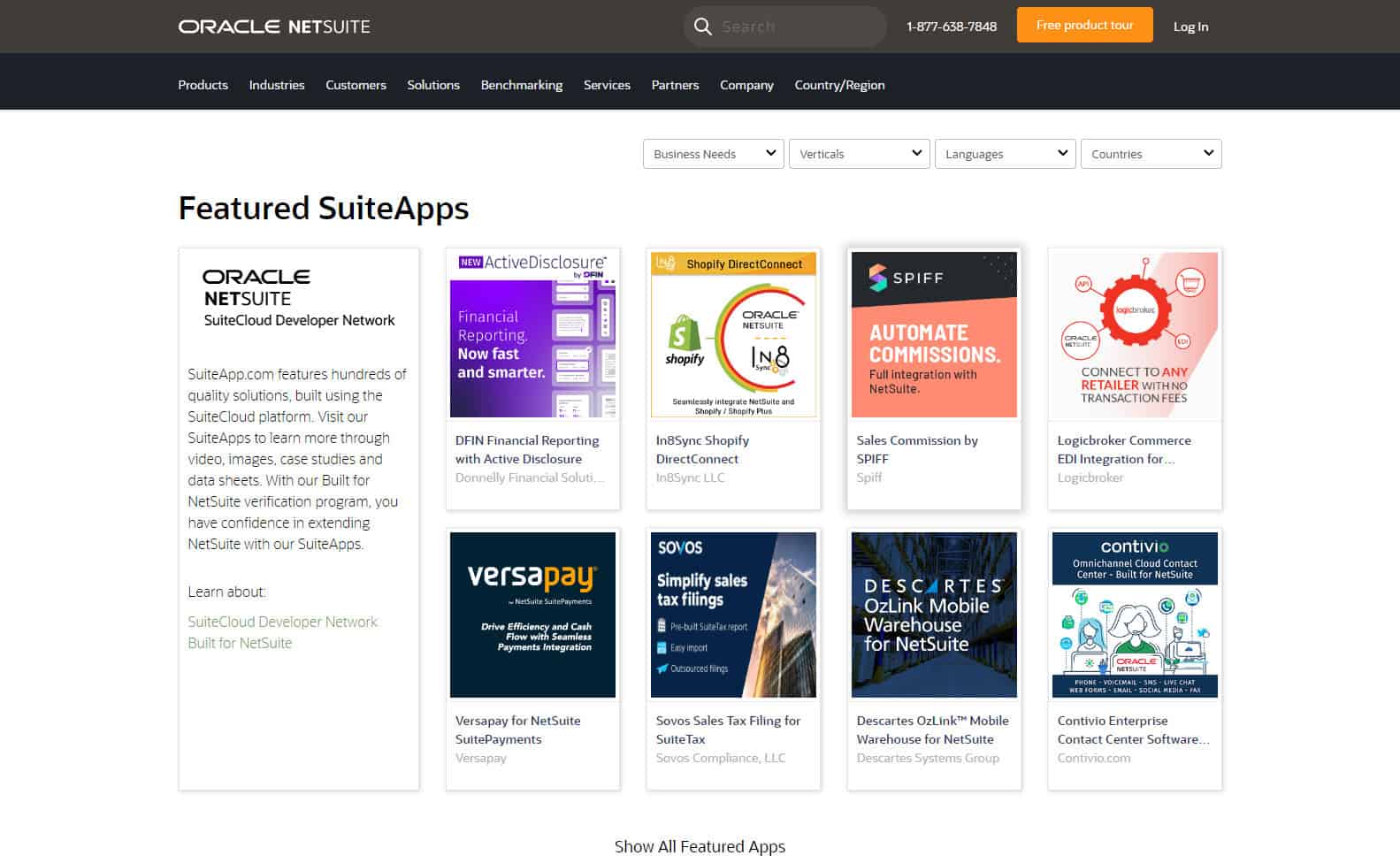Click Contivio Enterprise Contact Center Software title
Image resolution: width=1400 pixels, height=863 pixels.
[1134, 729]
